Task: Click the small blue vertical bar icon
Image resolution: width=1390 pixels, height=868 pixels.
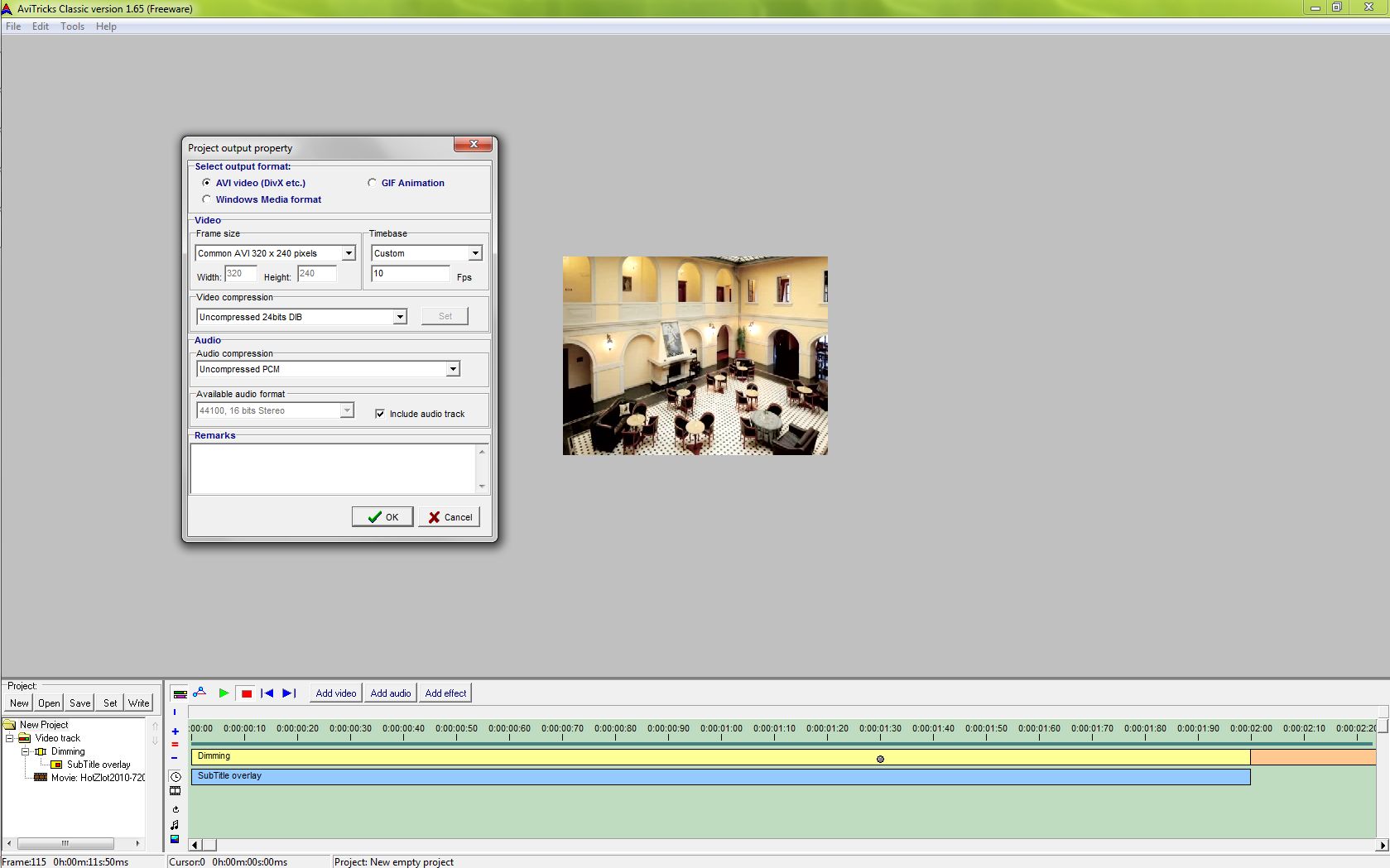Action: click(175, 712)
